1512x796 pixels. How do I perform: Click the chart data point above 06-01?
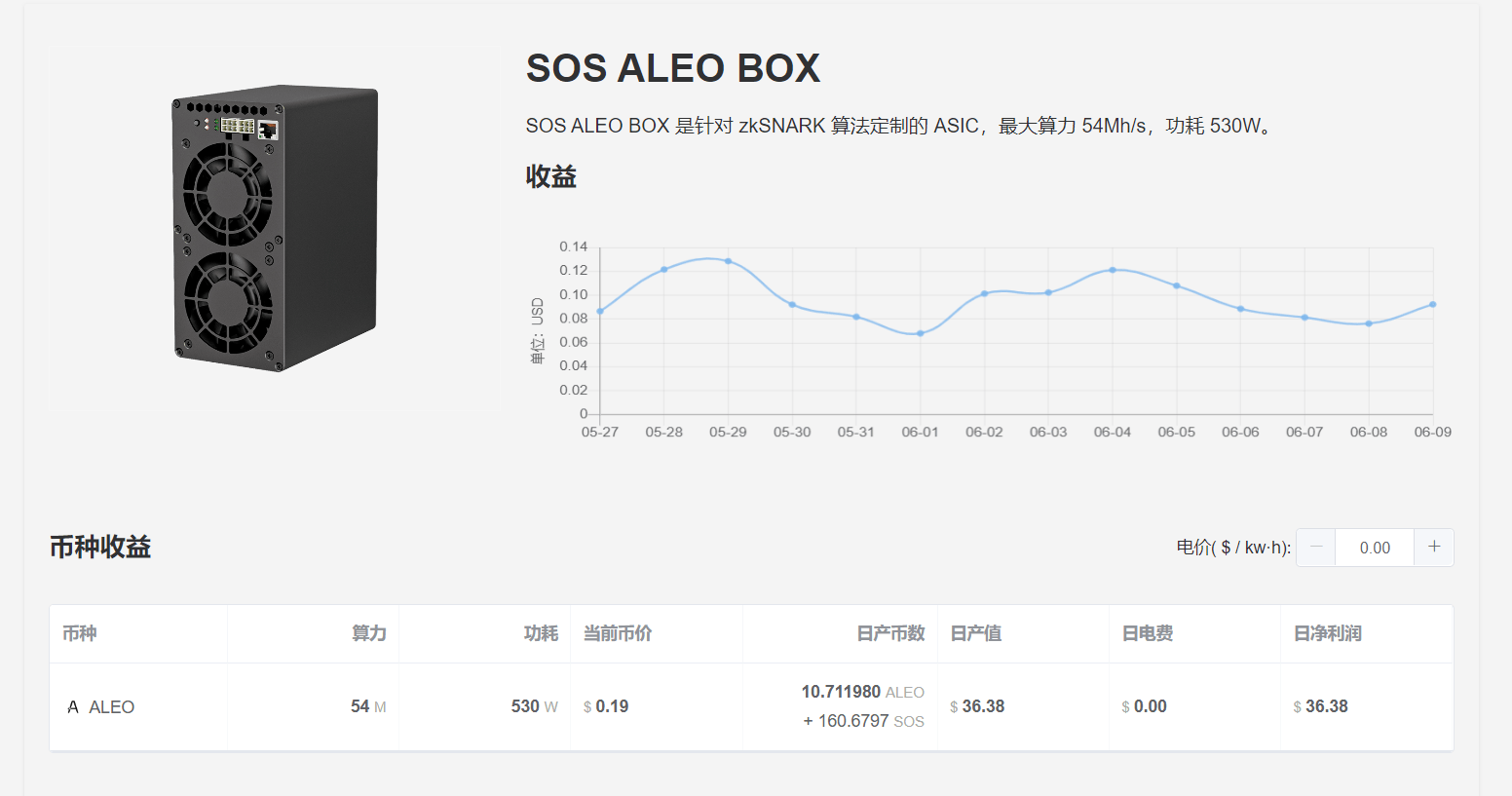(x=921, y=333)
